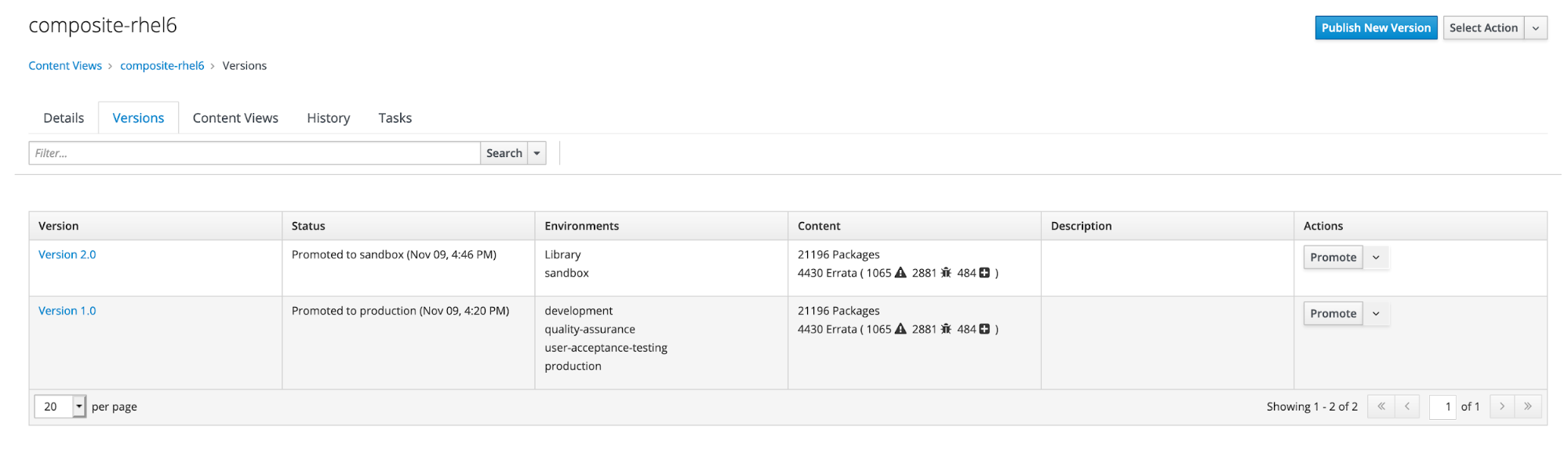
Task: Go to the last page of results
Action: tap(1528, 407)
